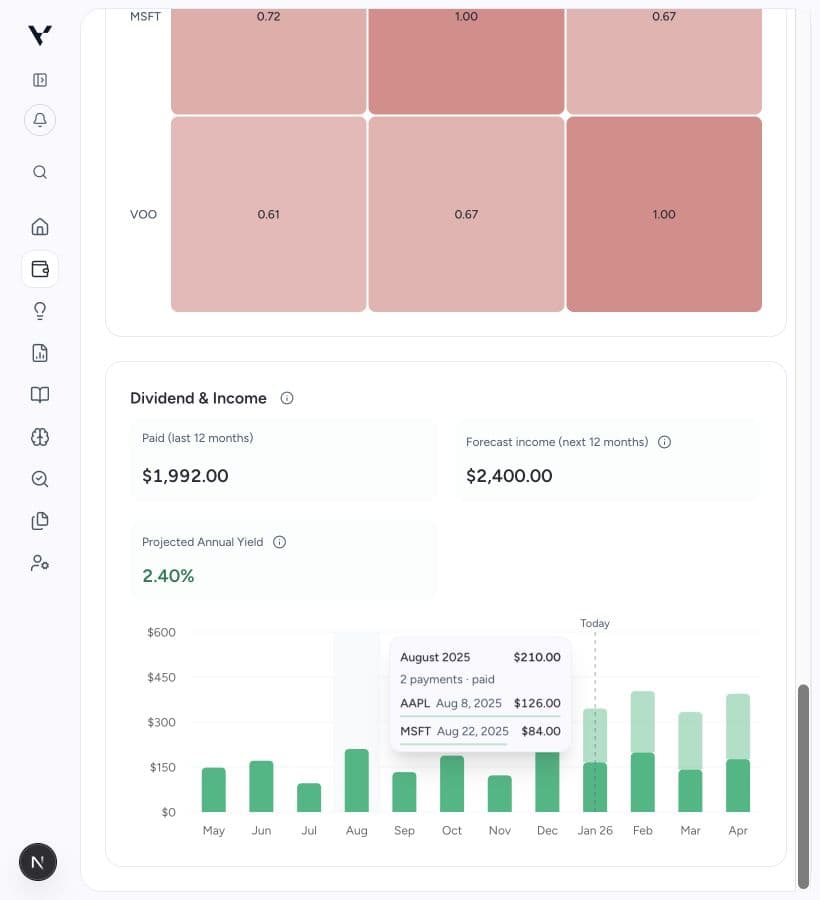The height and width of the screenshot is (900, 820).
Task: Click the MSFT row 1.00 heatmap cell
Action: 466,61
